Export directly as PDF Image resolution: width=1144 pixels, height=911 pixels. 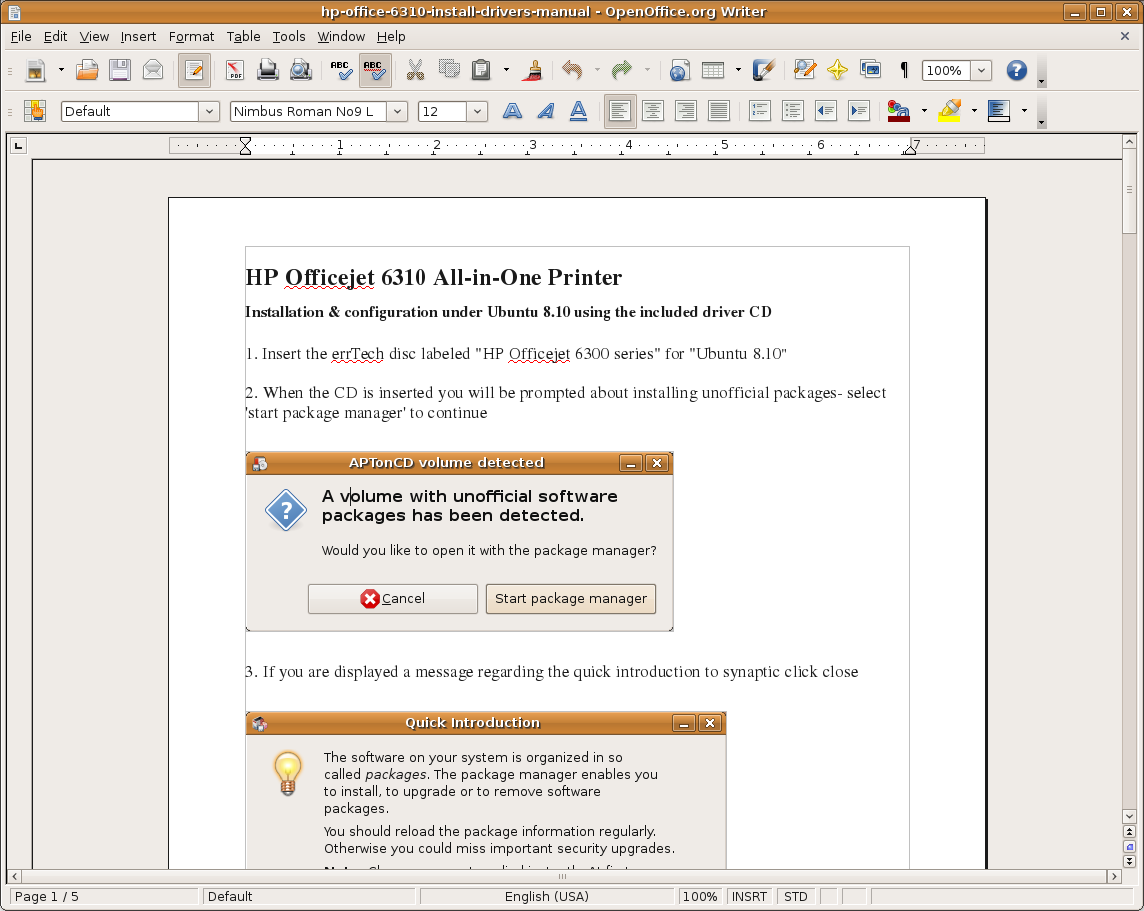[235, 71]
